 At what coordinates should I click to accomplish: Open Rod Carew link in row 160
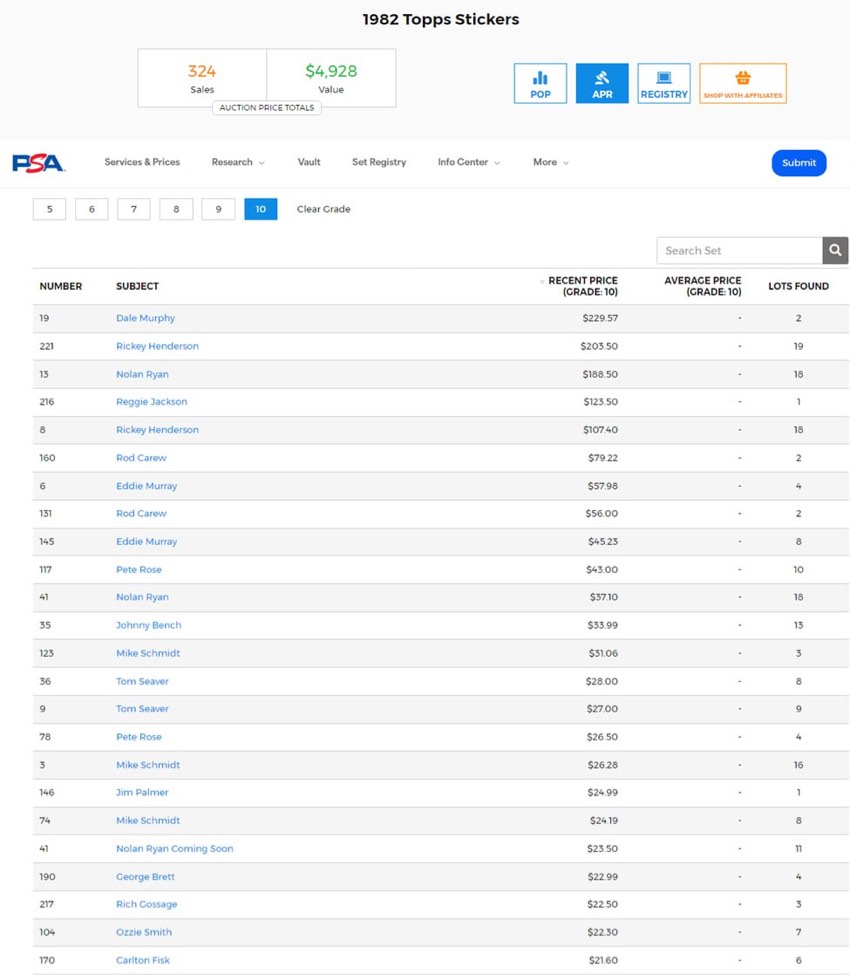pos(141,458)
